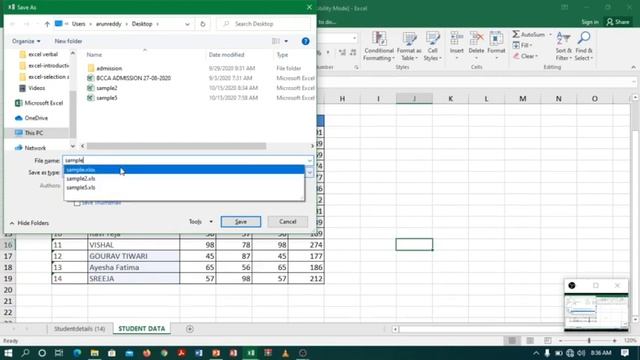Choose sample2.xls from autocomplete list
The image size is (640, 360).
[184, 179]
